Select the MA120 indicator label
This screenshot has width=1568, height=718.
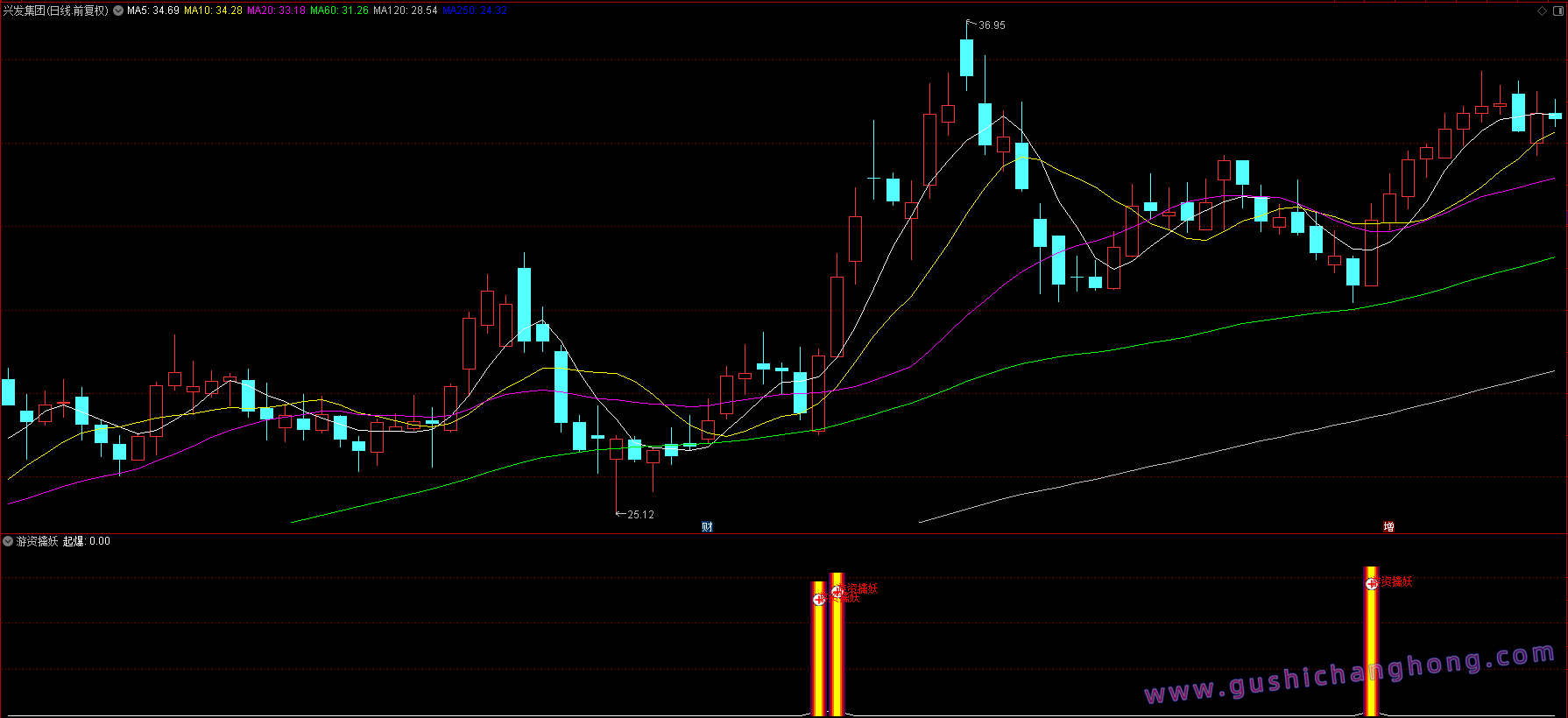pyautogui.click(x=405, y=11)
